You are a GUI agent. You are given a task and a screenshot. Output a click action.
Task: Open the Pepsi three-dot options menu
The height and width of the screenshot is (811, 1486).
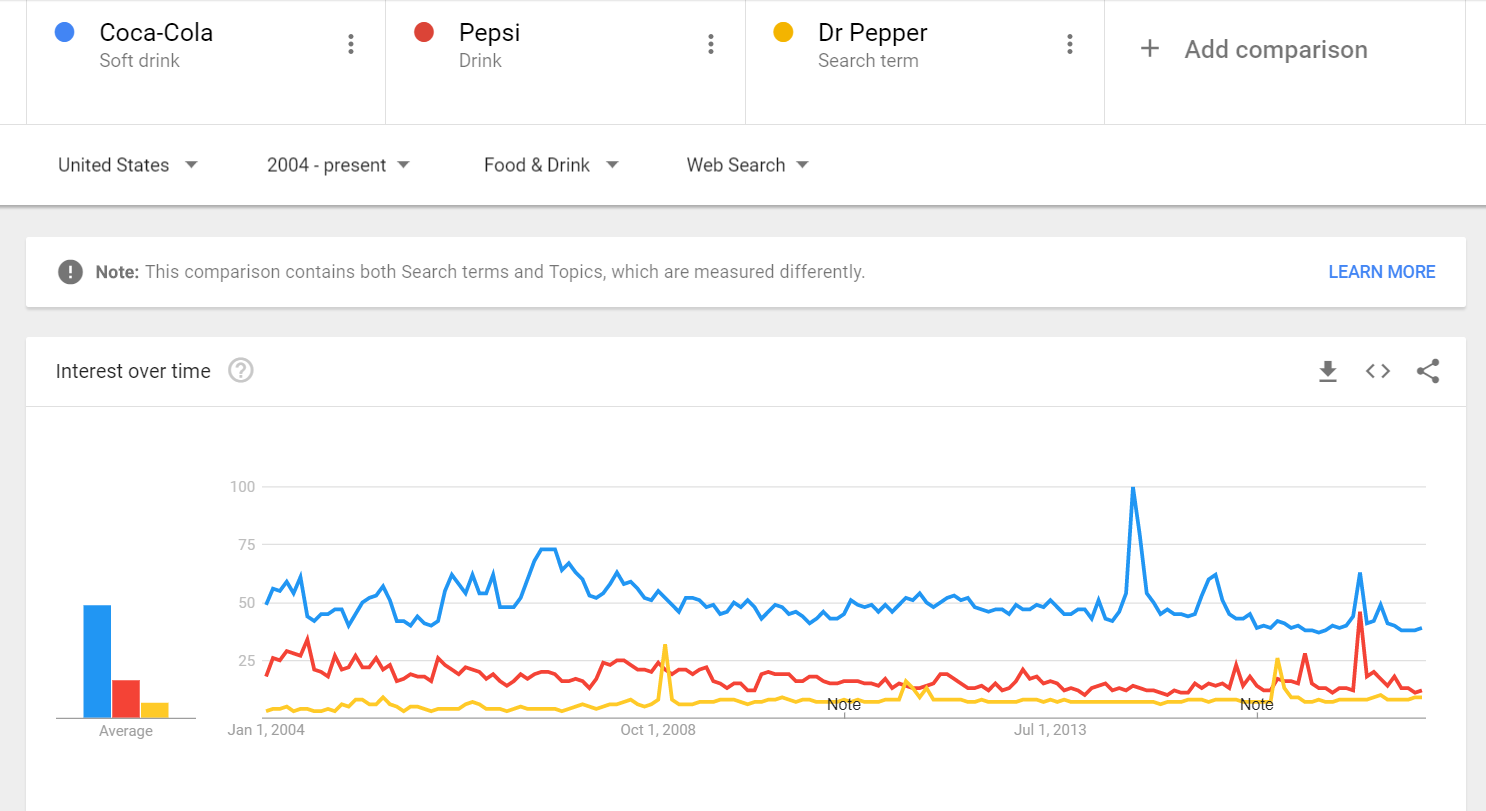pos(711,44)
